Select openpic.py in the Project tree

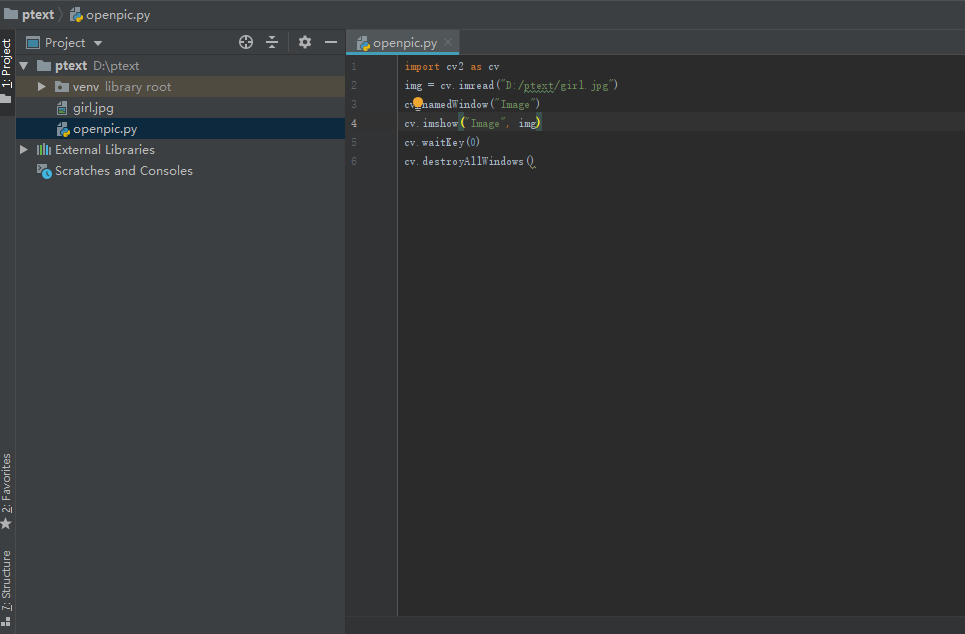pyautogui.click(x=103, y=128)
